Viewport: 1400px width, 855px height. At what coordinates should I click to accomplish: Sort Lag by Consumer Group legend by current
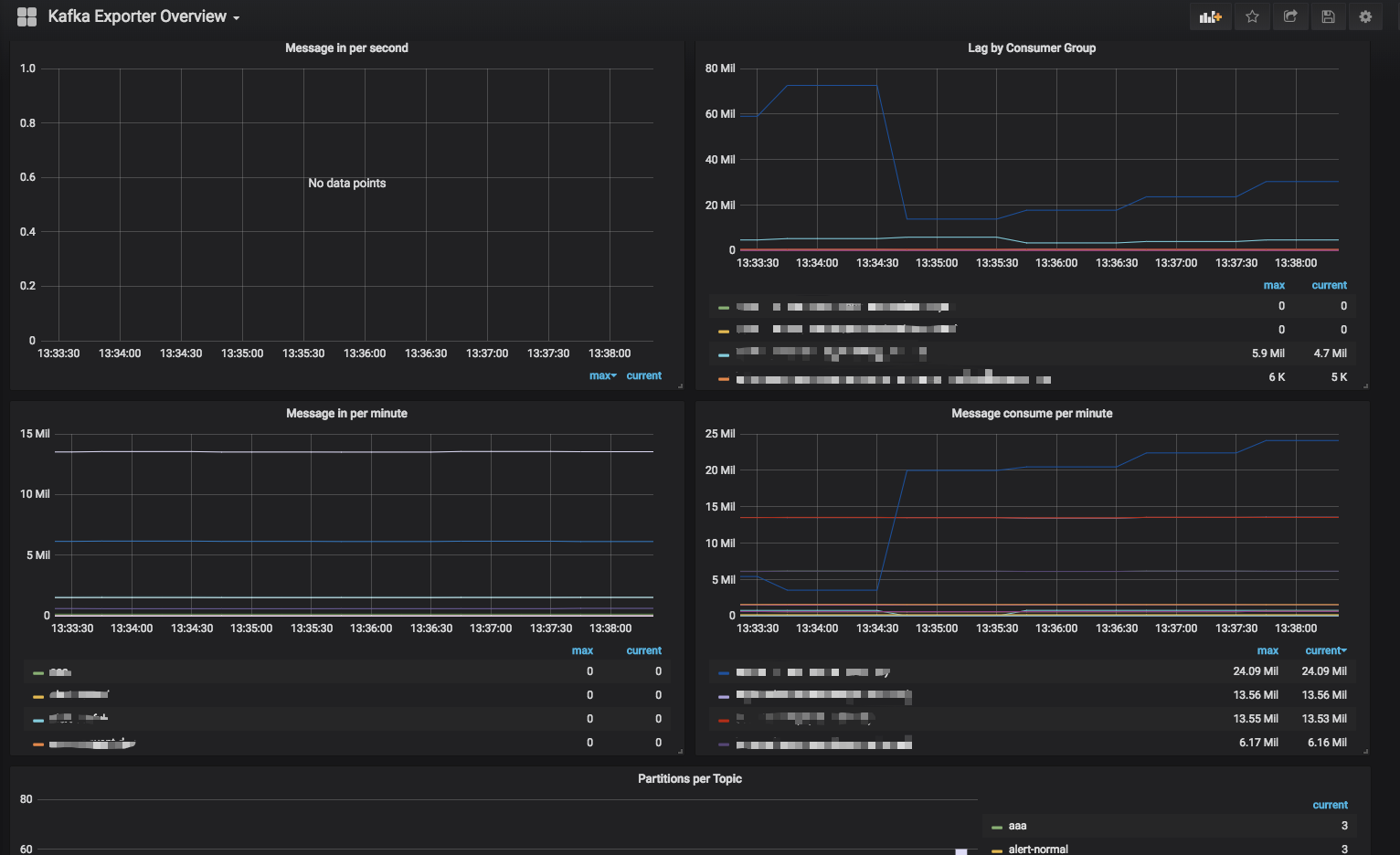[1330, 285]
